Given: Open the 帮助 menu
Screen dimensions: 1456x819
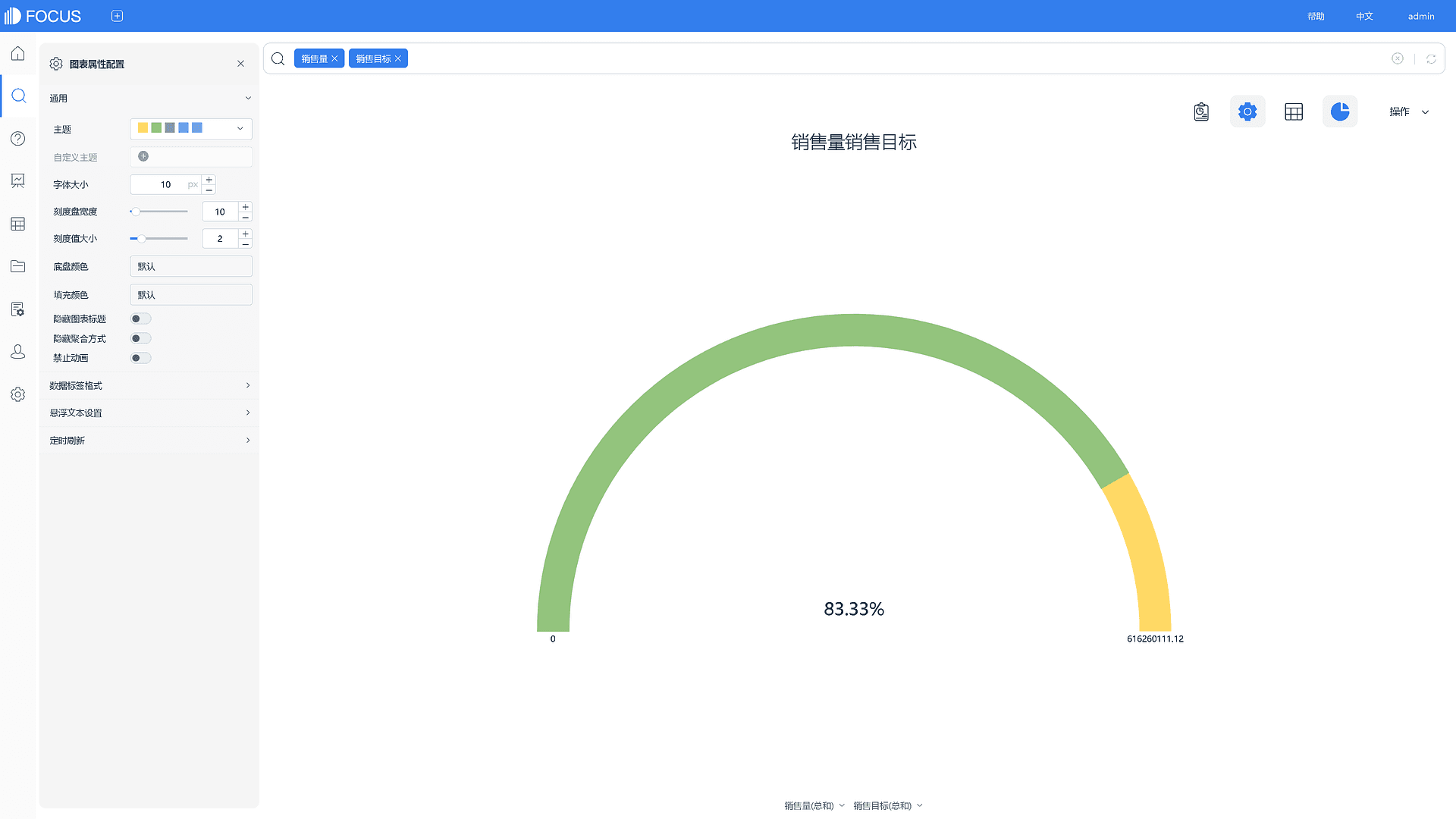Looking at the screenshot, I should (x=1316, y=16).
